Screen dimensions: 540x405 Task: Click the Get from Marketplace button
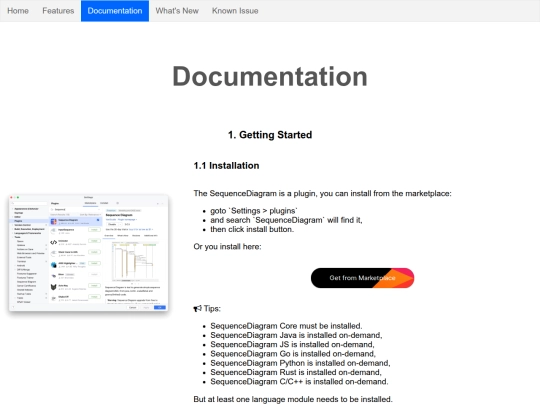click(362, 278)
